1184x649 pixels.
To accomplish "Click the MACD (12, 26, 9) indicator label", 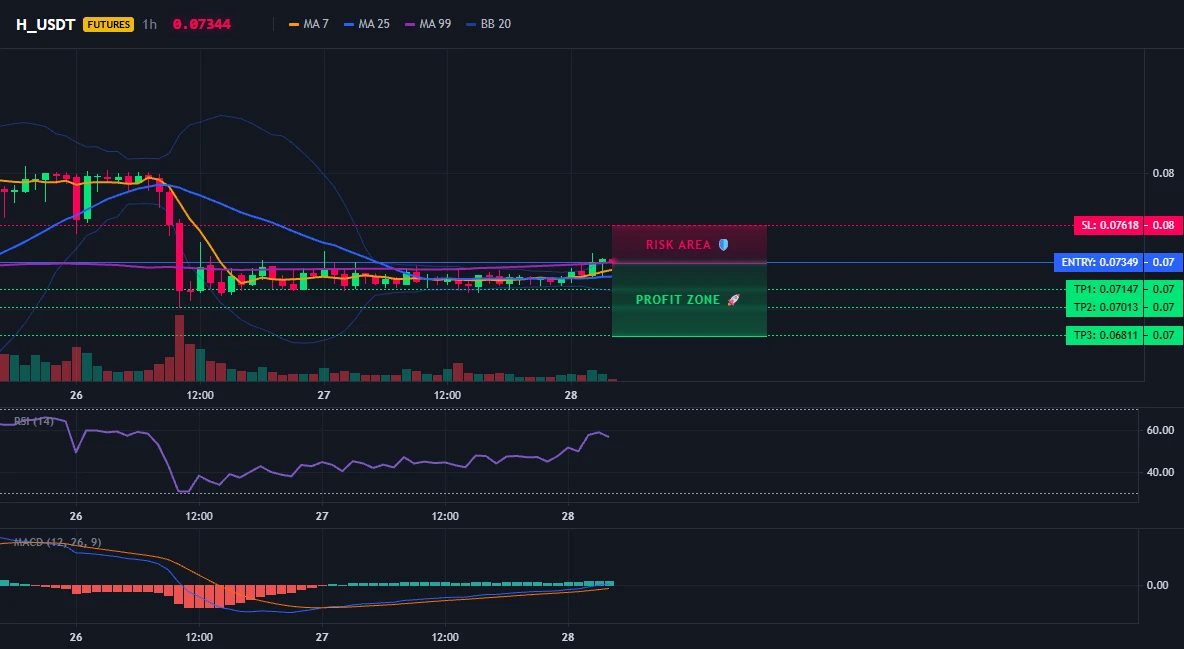I will 57,542.
